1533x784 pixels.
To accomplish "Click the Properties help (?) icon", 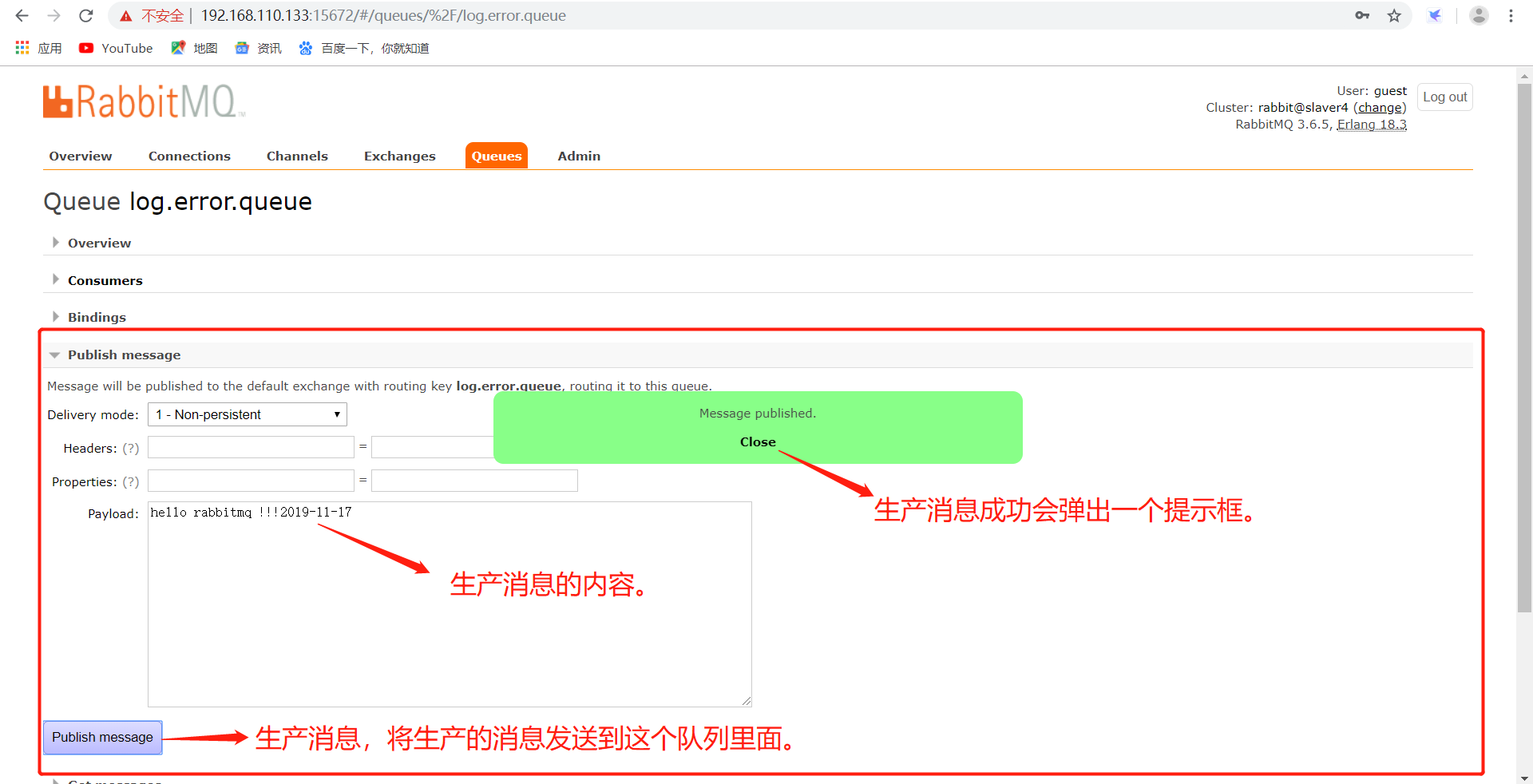I will (x=130, y=481).
